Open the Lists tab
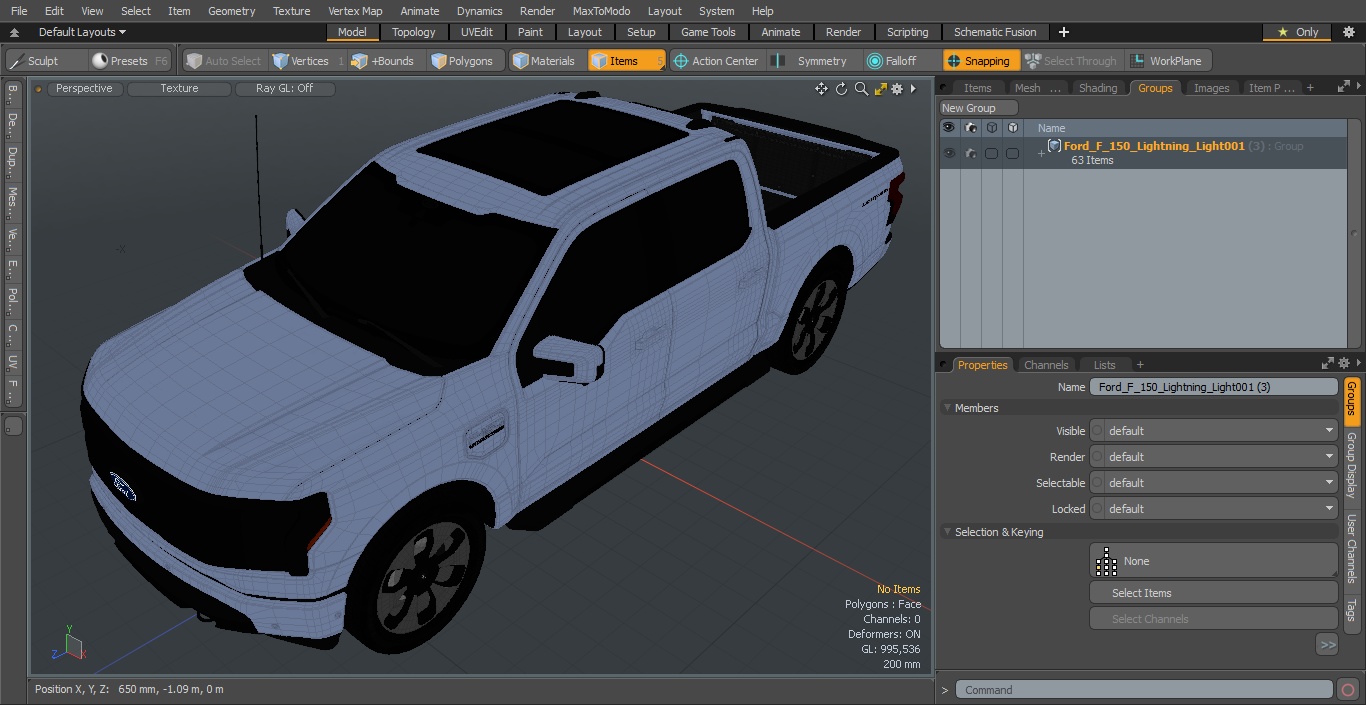This screenshot has width=1366, height=705. click(x=1105, y=365)
